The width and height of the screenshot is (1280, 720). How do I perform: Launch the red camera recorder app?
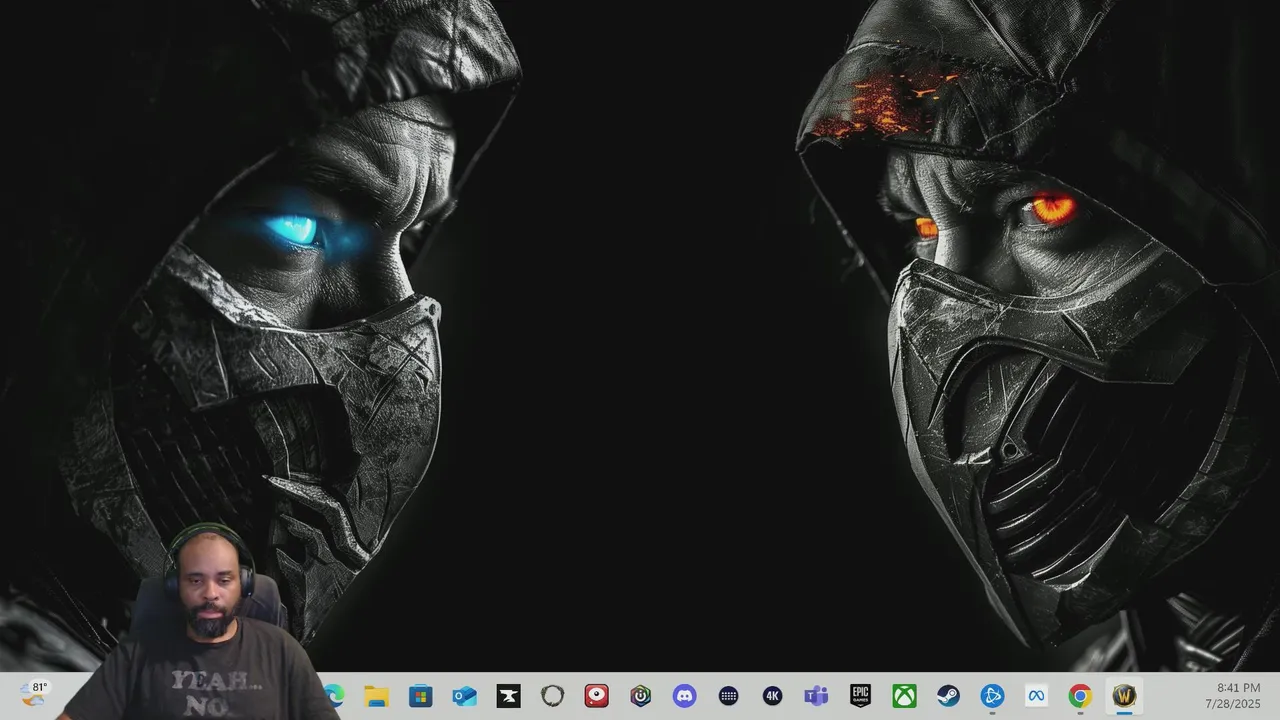pos(597,696)
